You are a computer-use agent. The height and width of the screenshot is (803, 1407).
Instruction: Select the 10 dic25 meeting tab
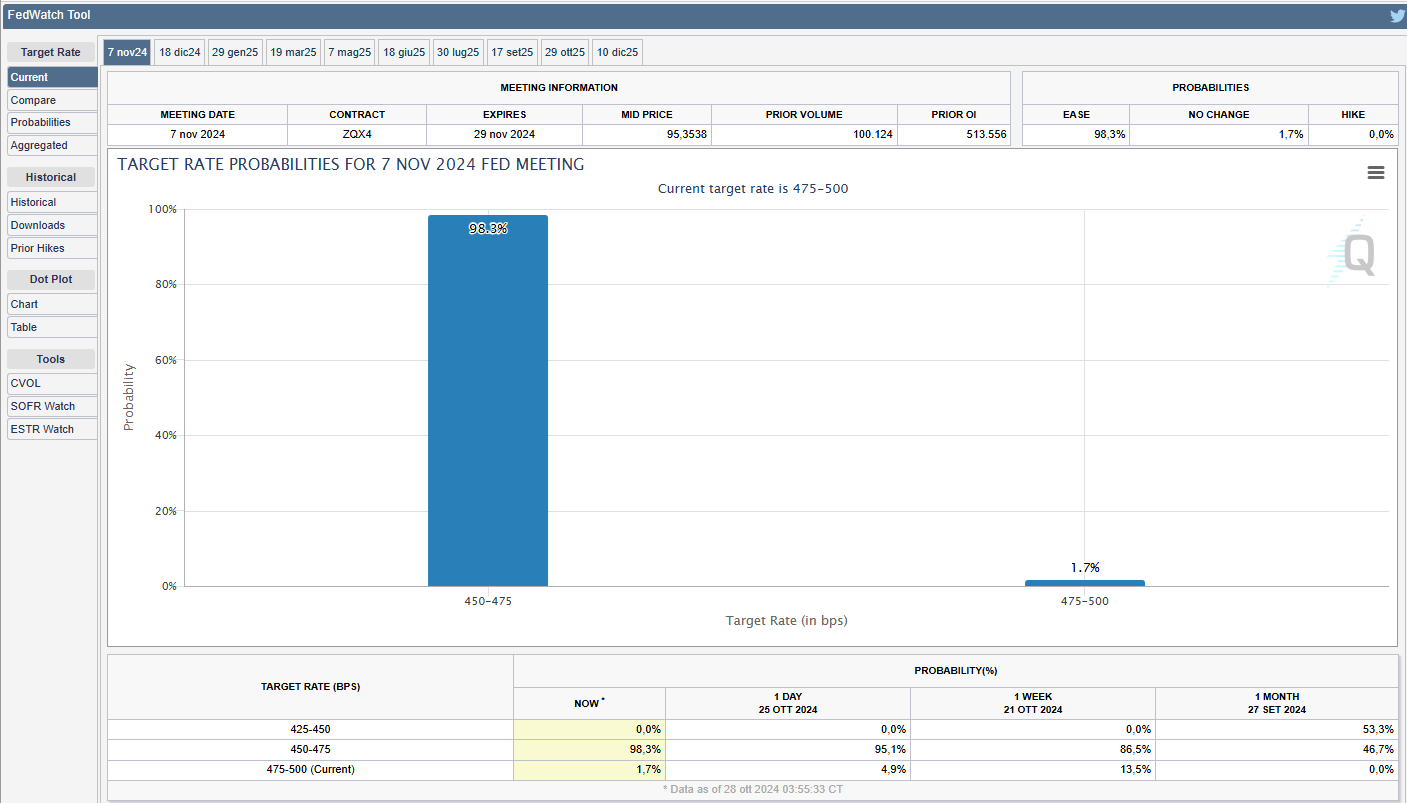[617, 52]
